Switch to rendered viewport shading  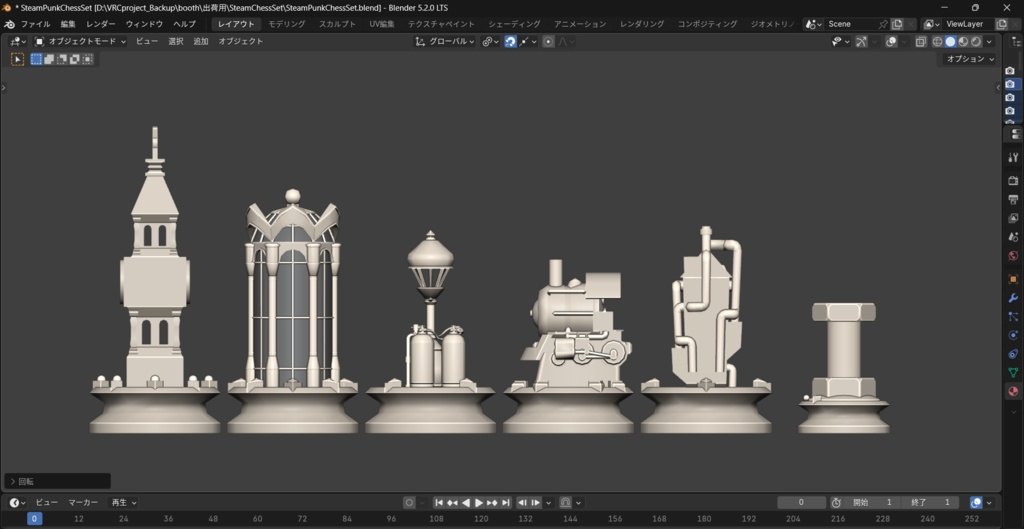click(x=976, y=41)
